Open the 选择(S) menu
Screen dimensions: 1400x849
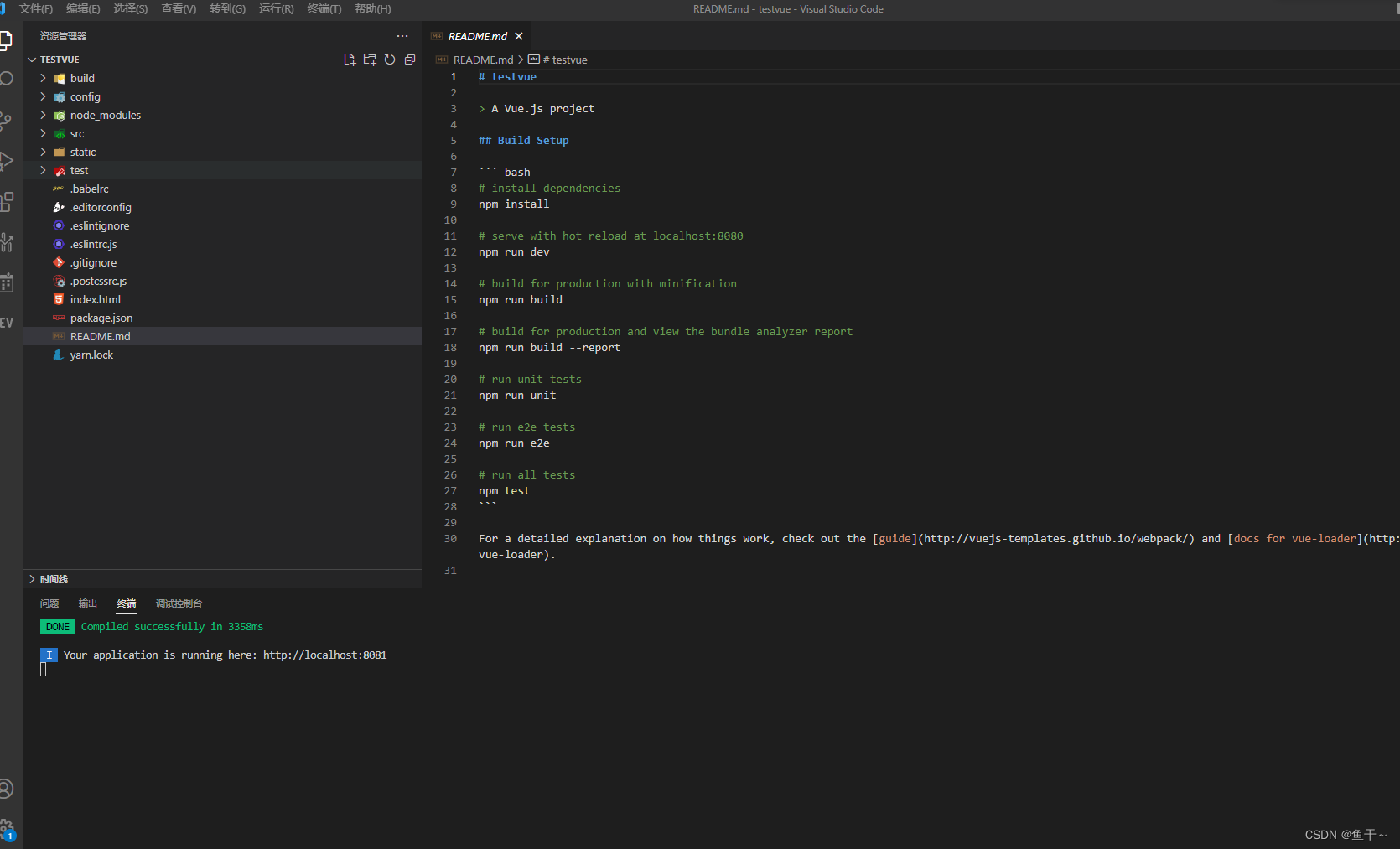click(x=131, y=8)
